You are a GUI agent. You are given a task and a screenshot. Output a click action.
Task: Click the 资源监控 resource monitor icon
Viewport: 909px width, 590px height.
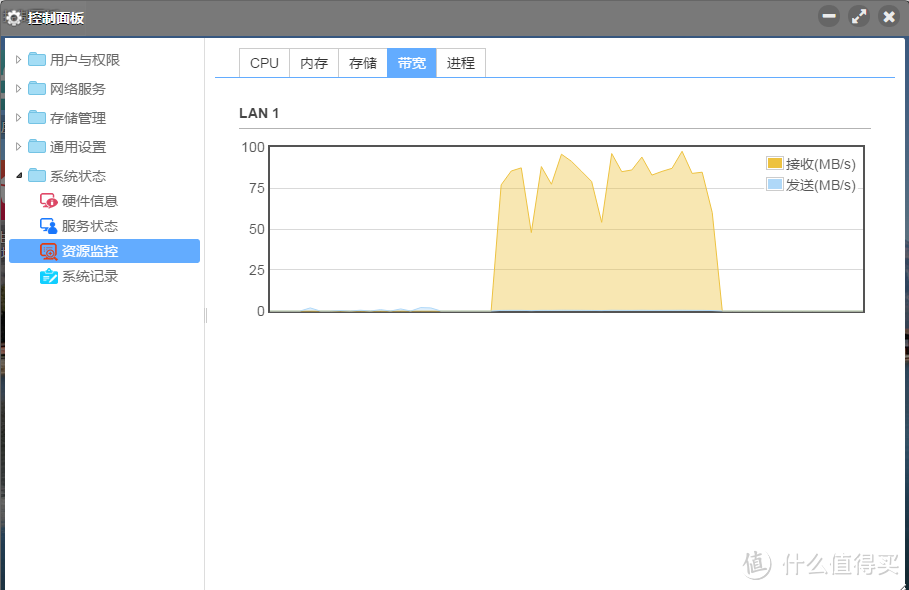pyautogui.click(x=49, y=251)
